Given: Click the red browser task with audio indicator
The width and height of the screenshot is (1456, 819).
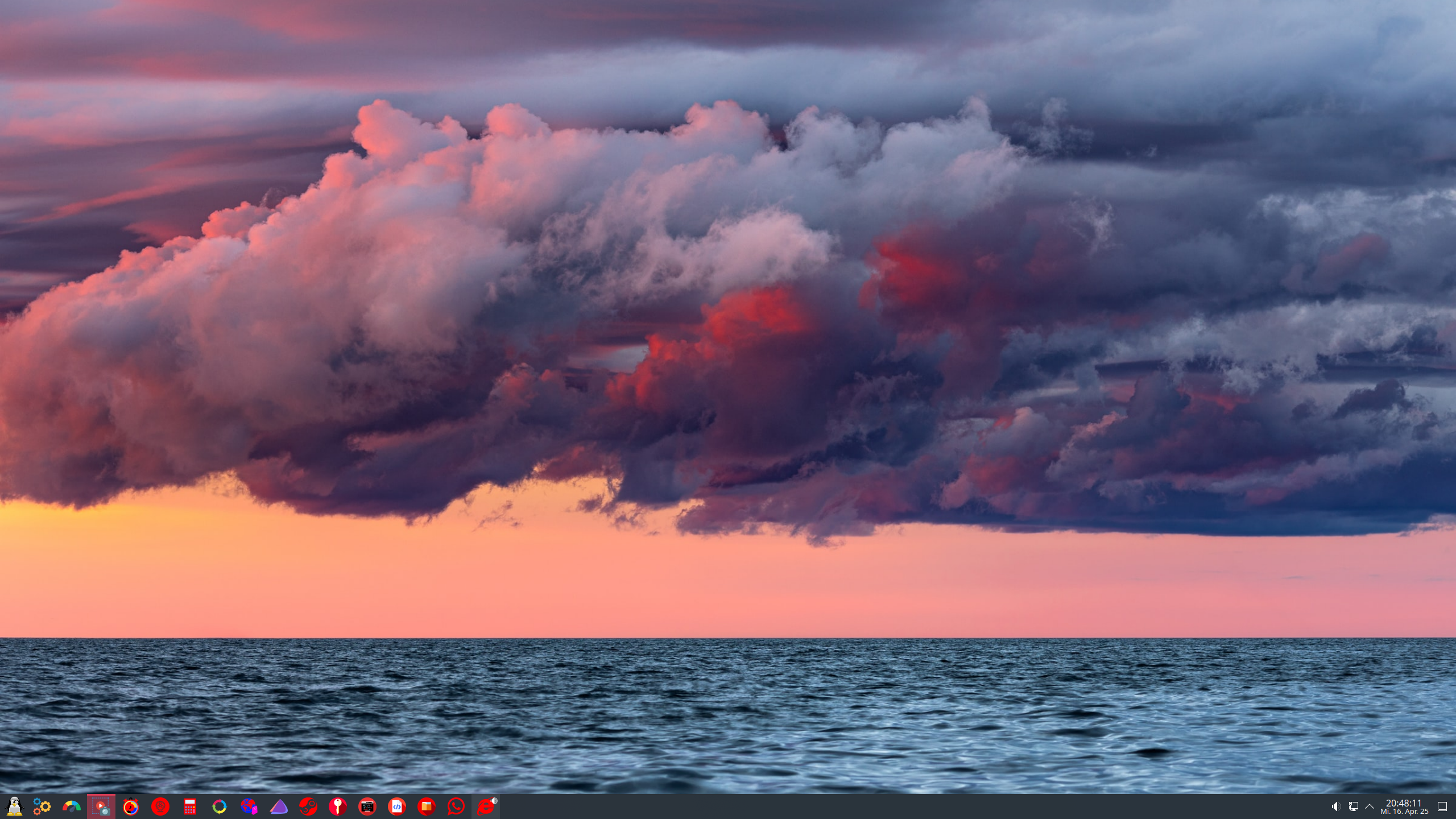Looking at the screenshot, I should [x=486, y=806].
